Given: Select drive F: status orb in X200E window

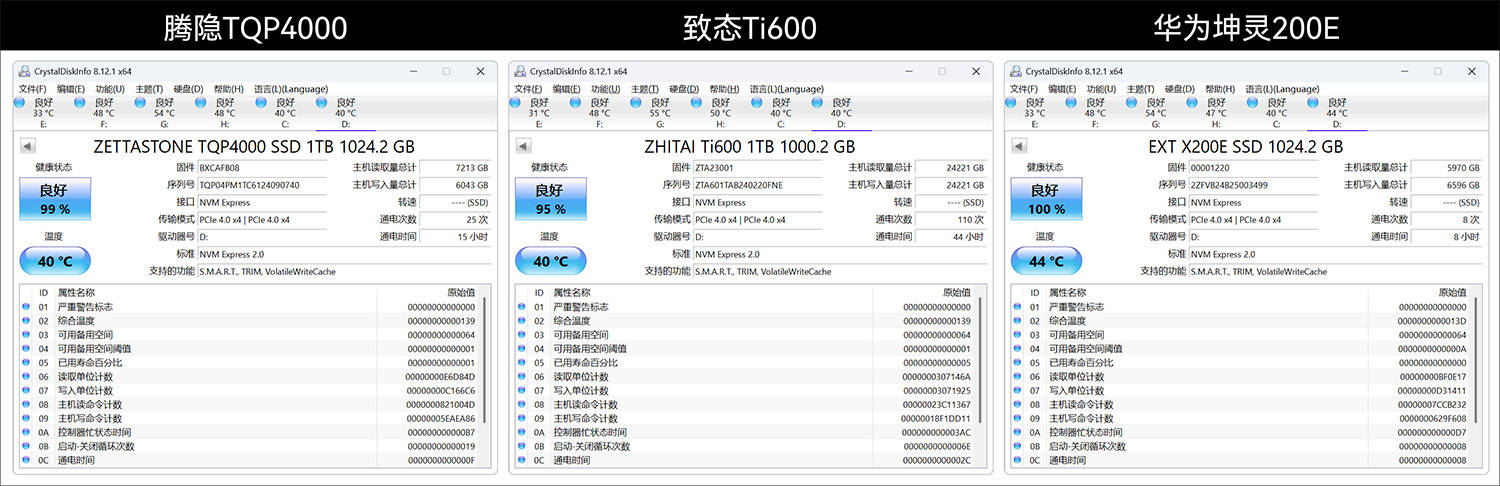Looking at the screenshot, I should 1072,102.
